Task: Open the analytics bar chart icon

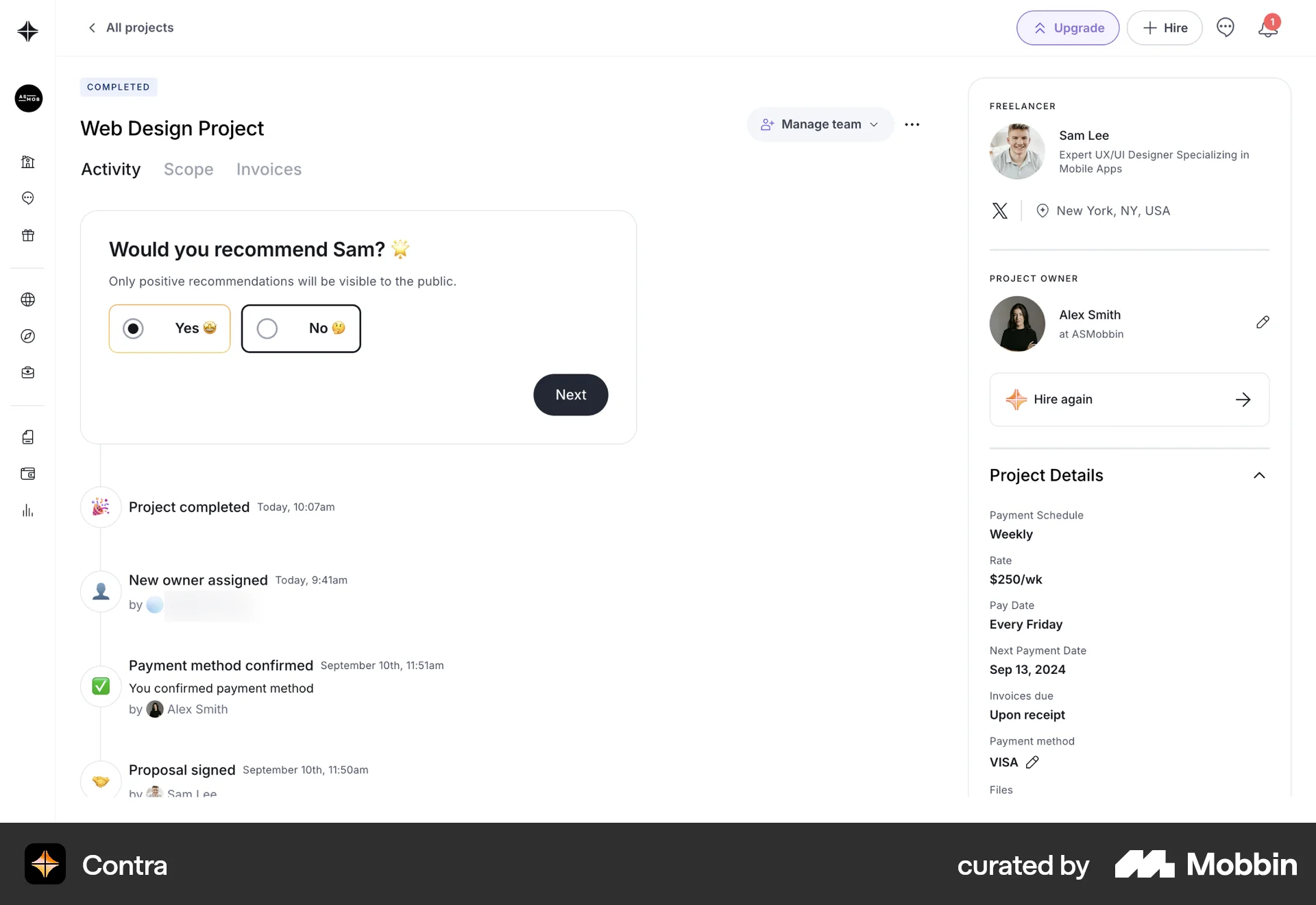Action: coord(28,511)
